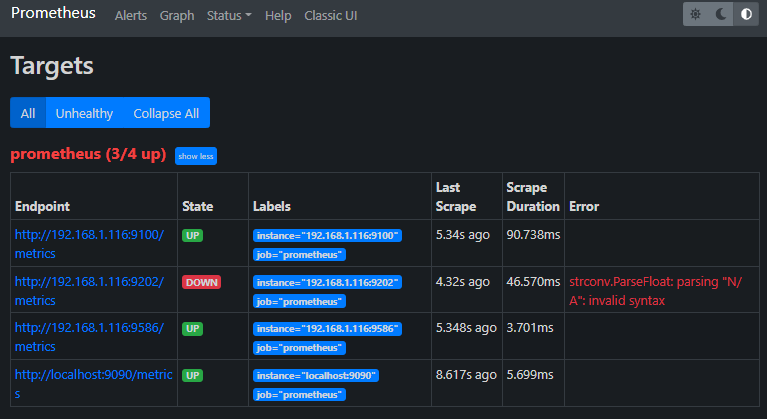Click the 5.699ms scrape duration

530,375
